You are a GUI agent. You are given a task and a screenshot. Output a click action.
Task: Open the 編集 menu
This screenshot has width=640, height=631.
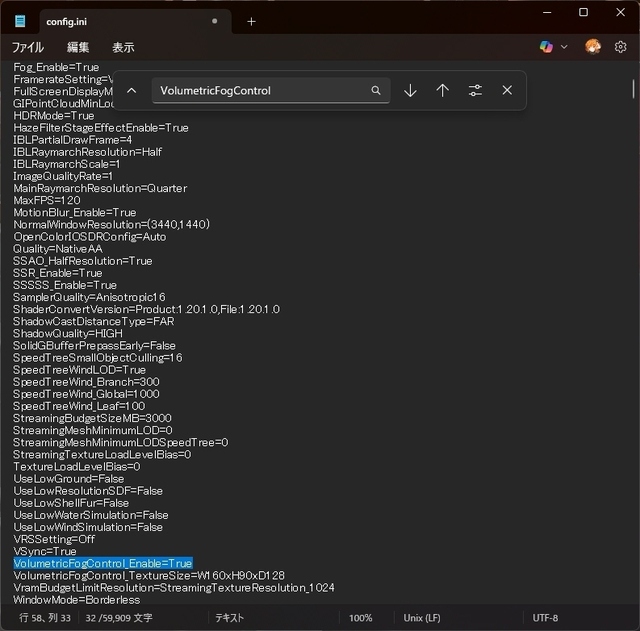78,47
